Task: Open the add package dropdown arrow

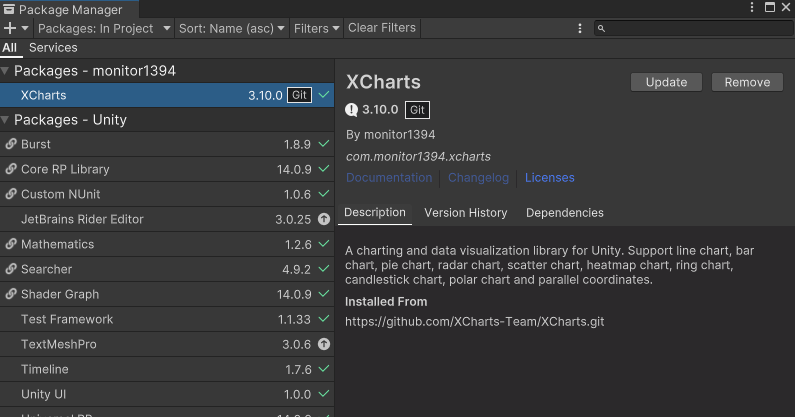Action: (25, 28)
